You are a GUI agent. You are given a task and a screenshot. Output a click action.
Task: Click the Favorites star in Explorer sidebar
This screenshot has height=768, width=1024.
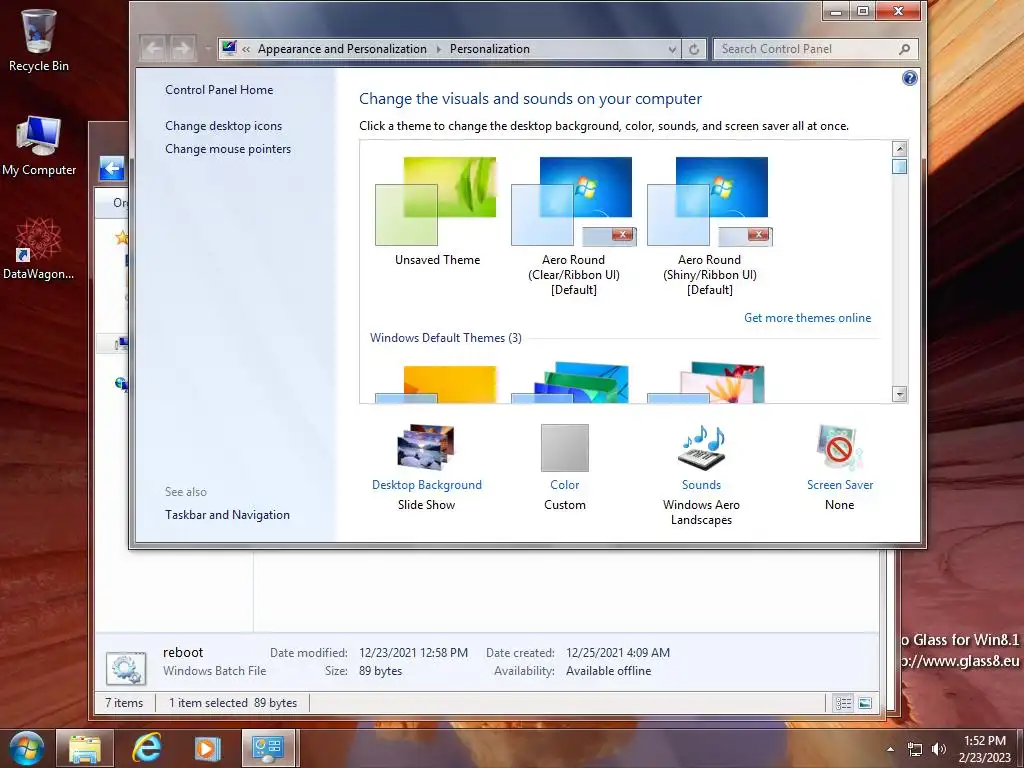pyautogui.click(x=121, y=238)
